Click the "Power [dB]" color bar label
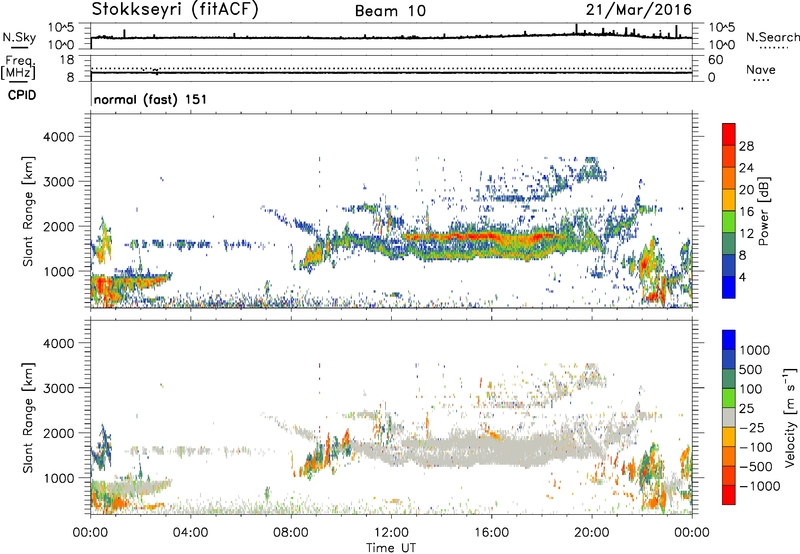 tap(763, 212)
